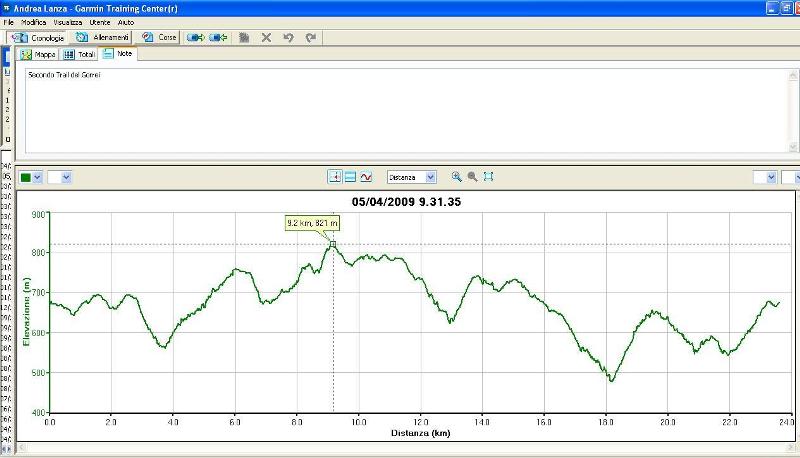Zoom out of the elevation chart
This screenshot has height=458, width=800.
coord(472,176)
